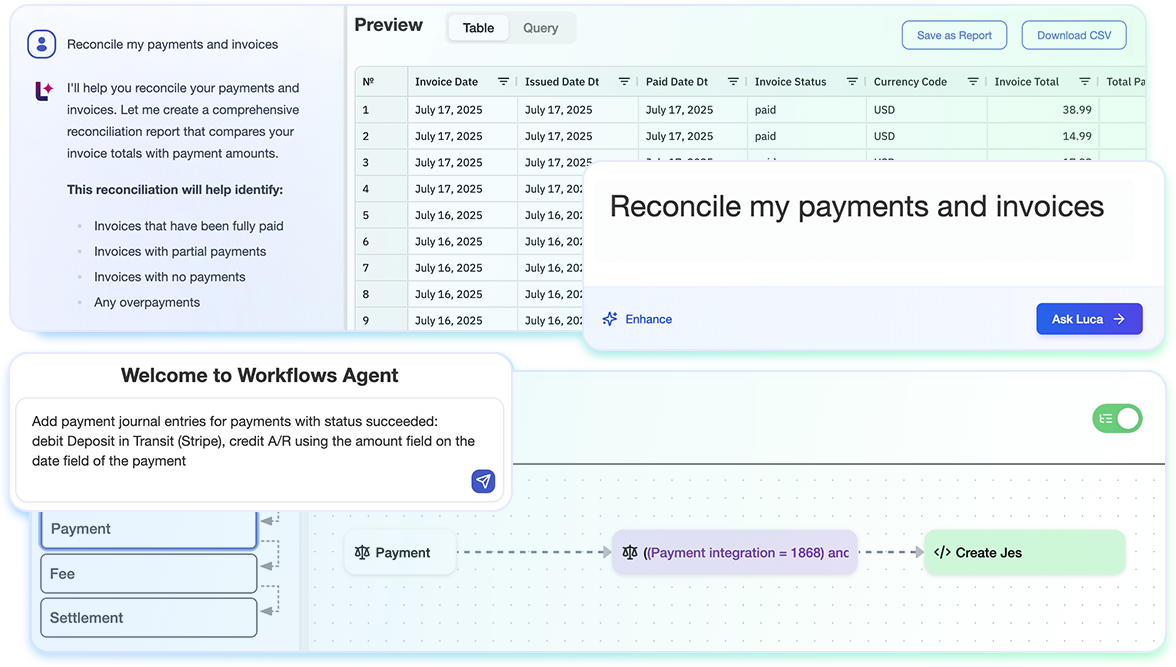The height and width of the screenshot is (667, 1176).
Task: Click the Enhance sparkle icon
Action: [x=610, y=319]
